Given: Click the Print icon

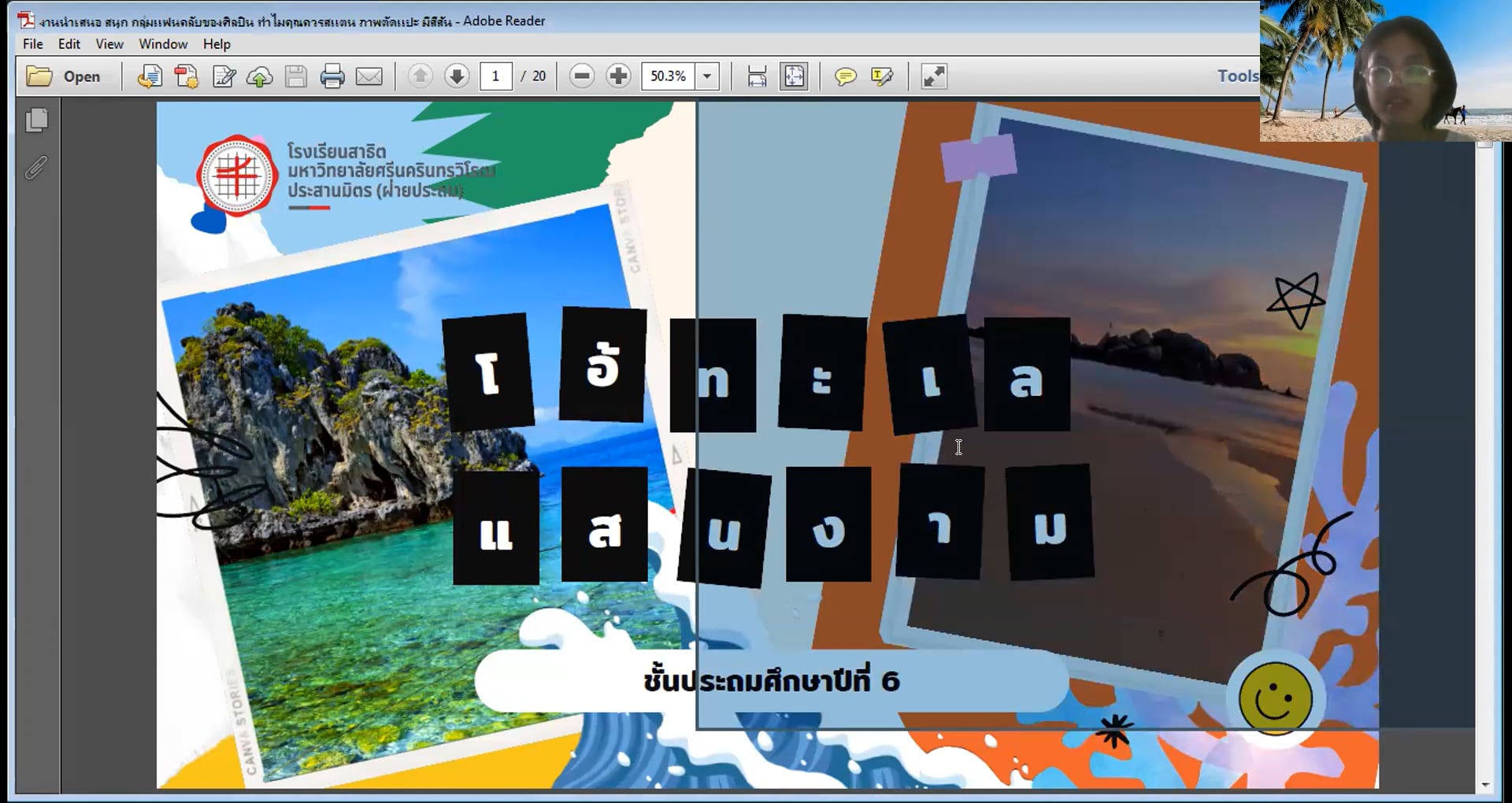Looking at the screenshot, I should click(x=332, y=76).
